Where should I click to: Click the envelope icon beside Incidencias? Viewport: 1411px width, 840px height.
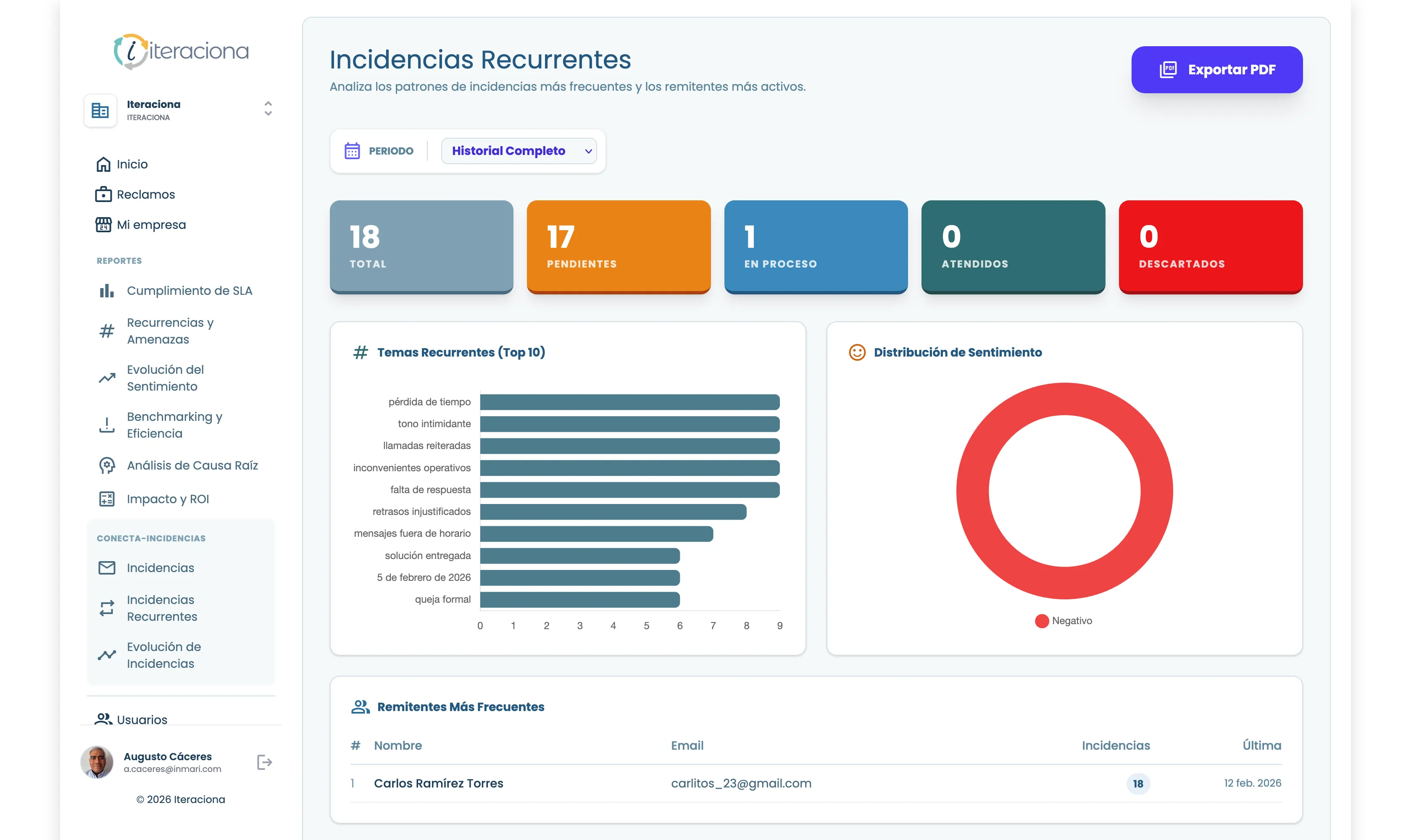coord(106,567)
